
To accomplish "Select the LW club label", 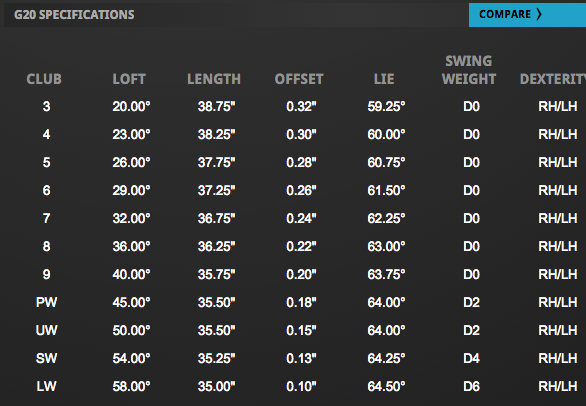I will click(46, 386).
